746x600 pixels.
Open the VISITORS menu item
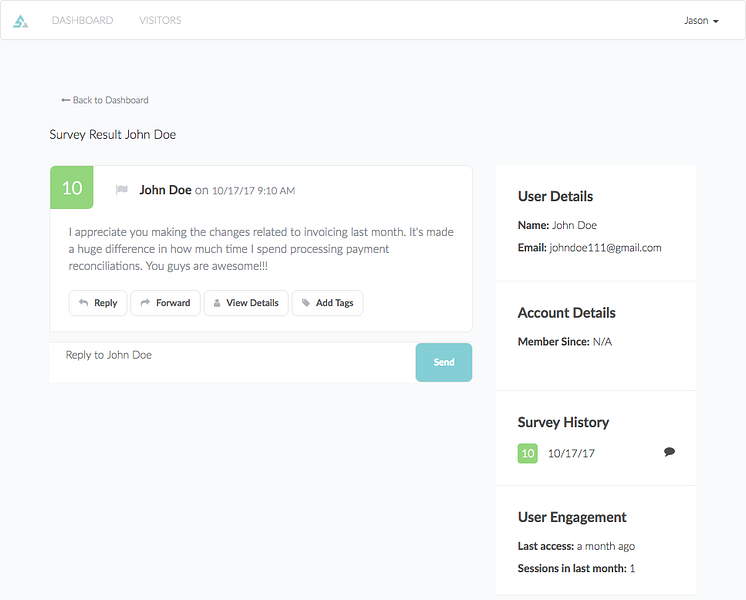click(x=160, y=20)
